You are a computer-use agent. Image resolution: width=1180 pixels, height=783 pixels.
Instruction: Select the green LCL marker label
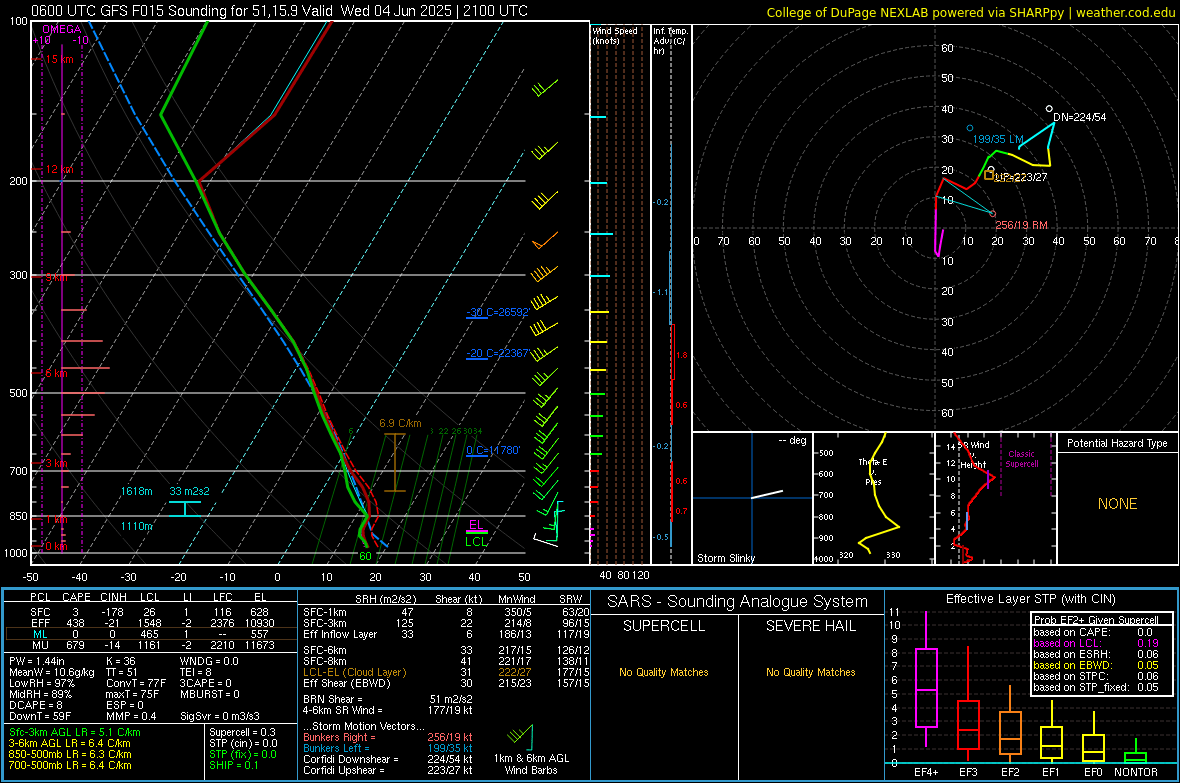476,541
